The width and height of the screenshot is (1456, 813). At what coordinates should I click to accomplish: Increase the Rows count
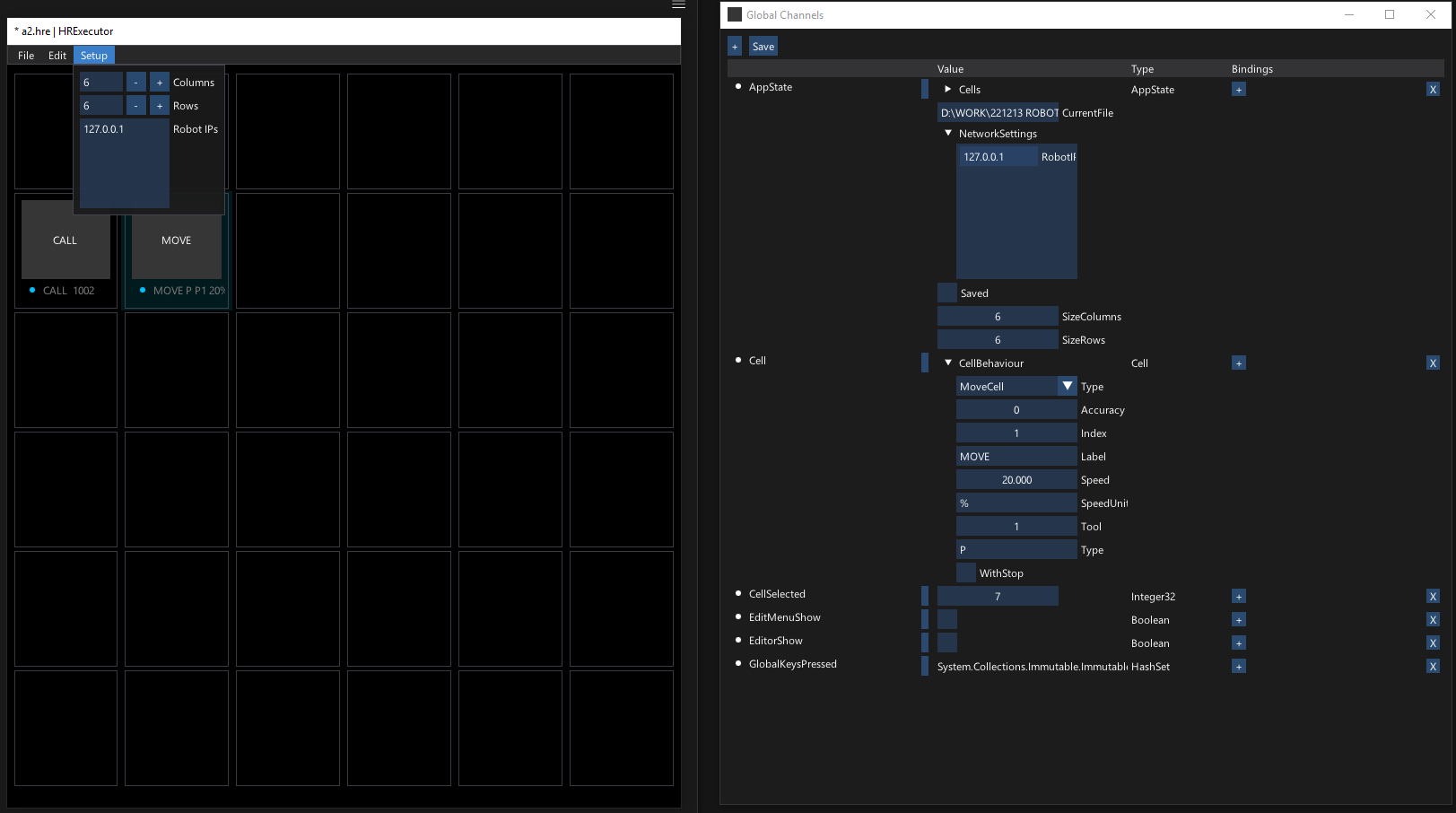click(x=160, y=105)
